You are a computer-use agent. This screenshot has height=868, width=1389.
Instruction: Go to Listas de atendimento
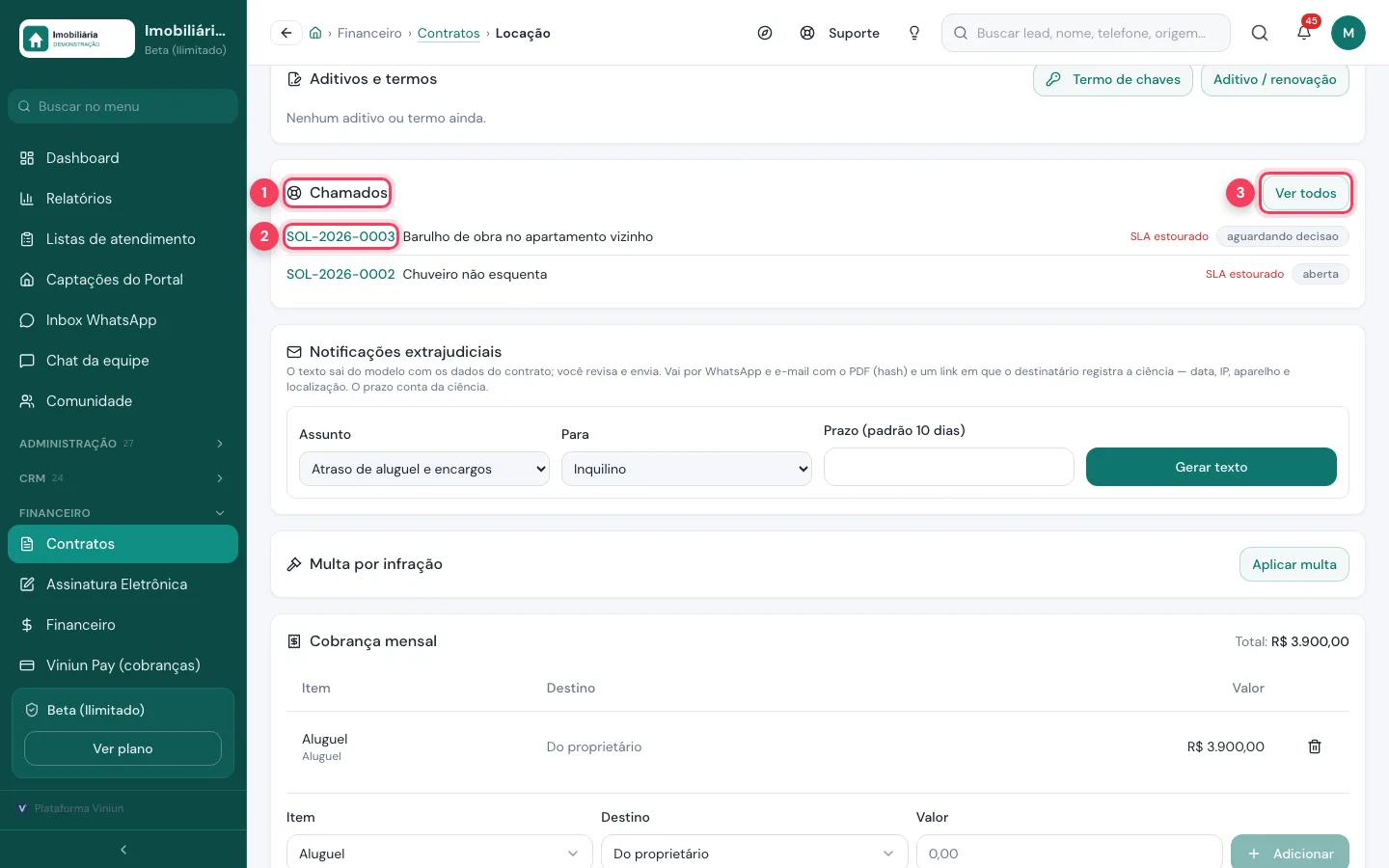[123, 239]
